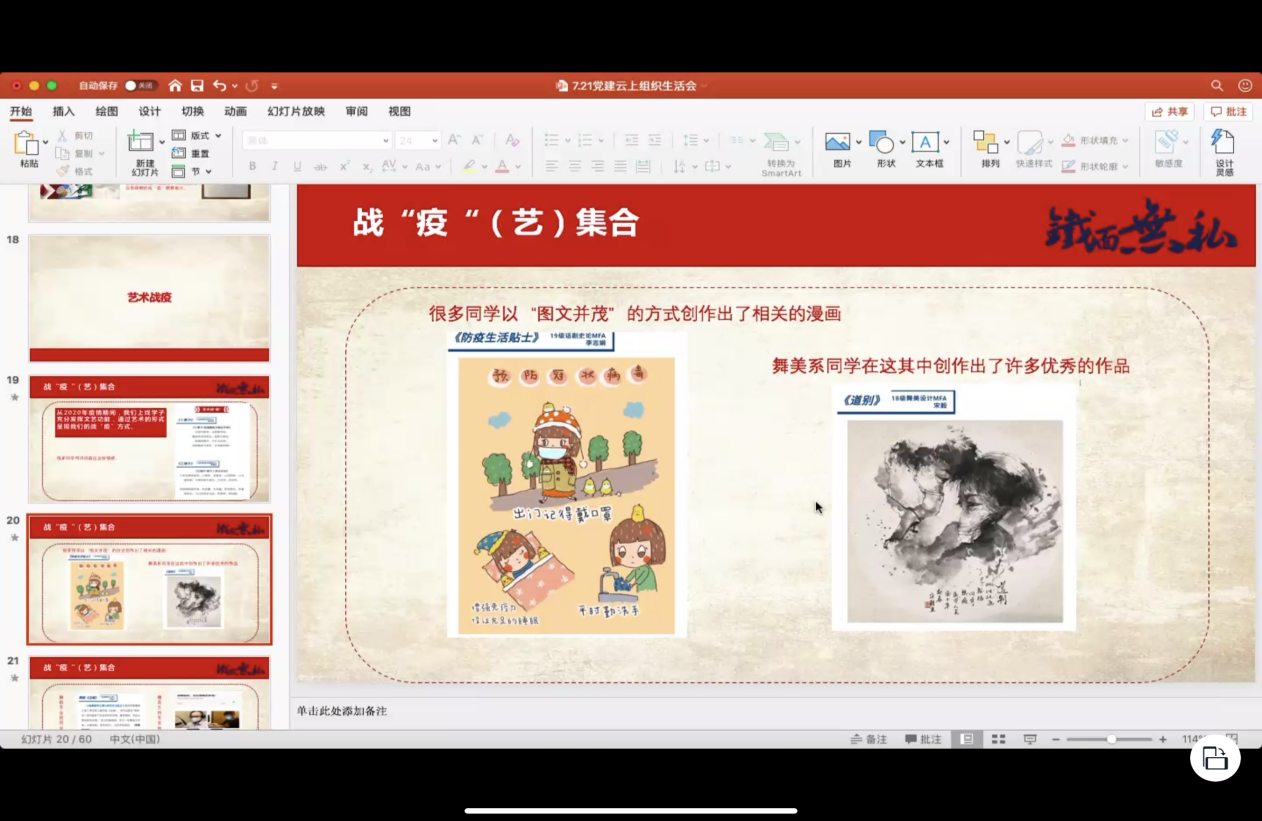Open the 插入 ribbon tab
The width and height of the screenshot is (1262, 821).
pyautogui.click(x=64, y=111)
